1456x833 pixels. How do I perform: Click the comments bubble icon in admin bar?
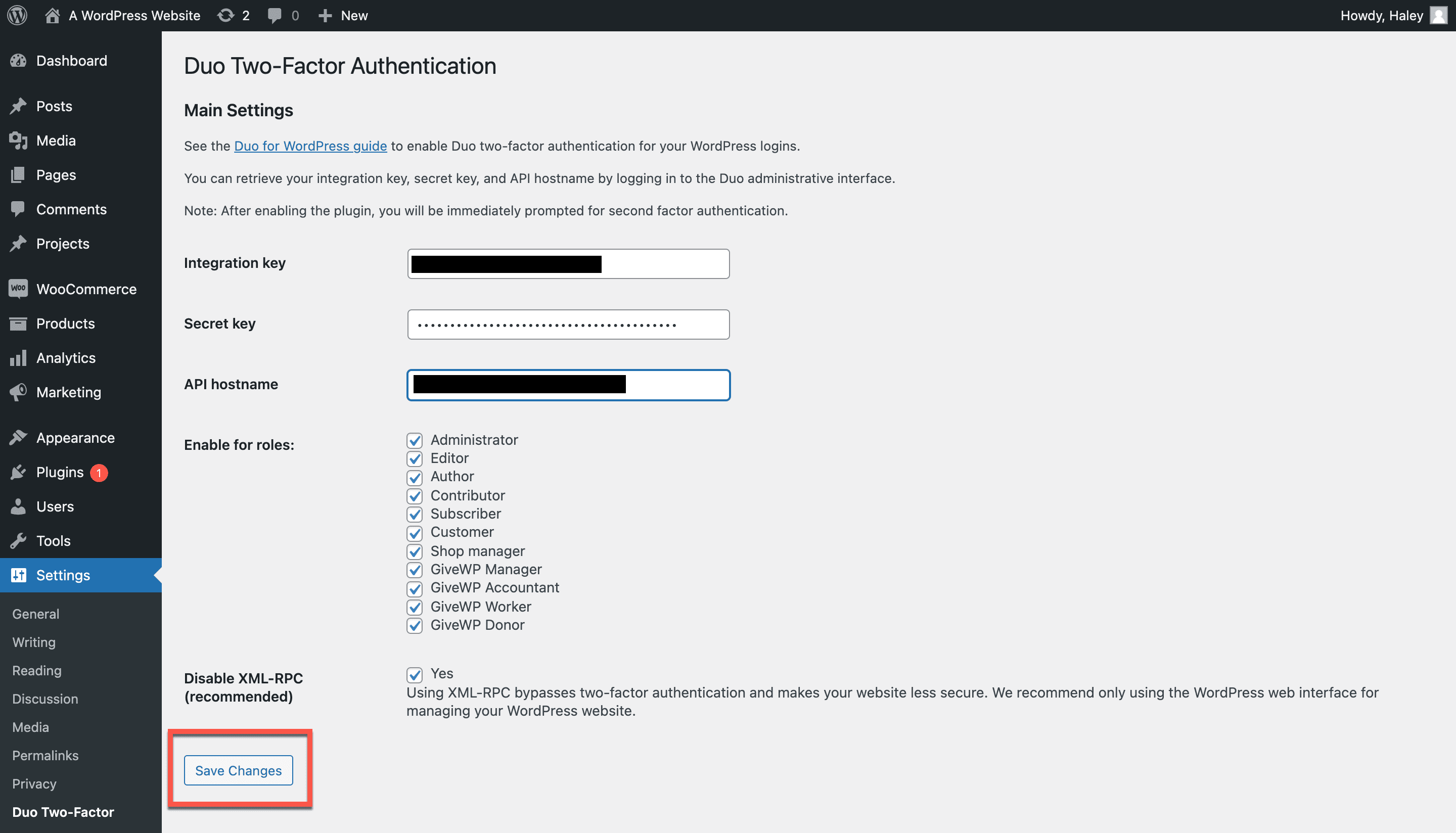(x=275, y=16)
